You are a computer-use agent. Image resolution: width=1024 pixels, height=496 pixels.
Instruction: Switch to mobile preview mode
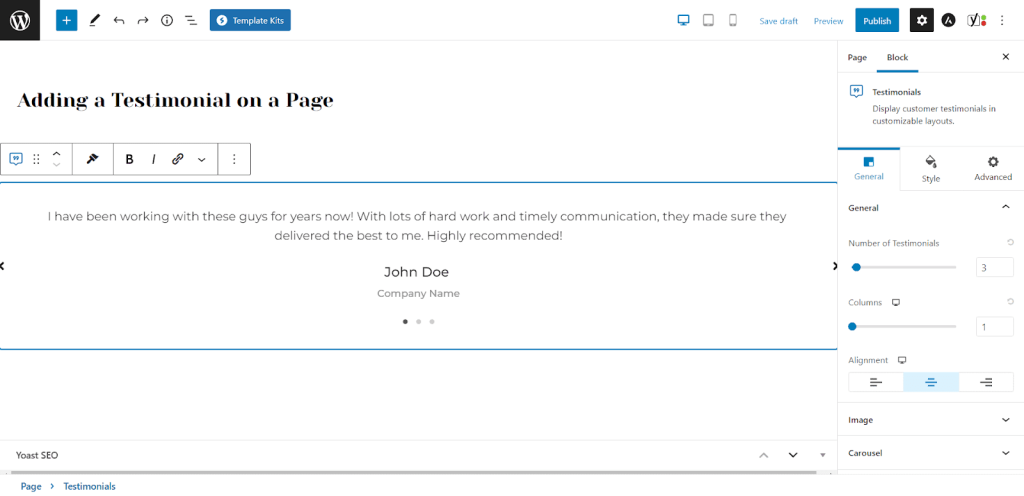click(733, 21)
